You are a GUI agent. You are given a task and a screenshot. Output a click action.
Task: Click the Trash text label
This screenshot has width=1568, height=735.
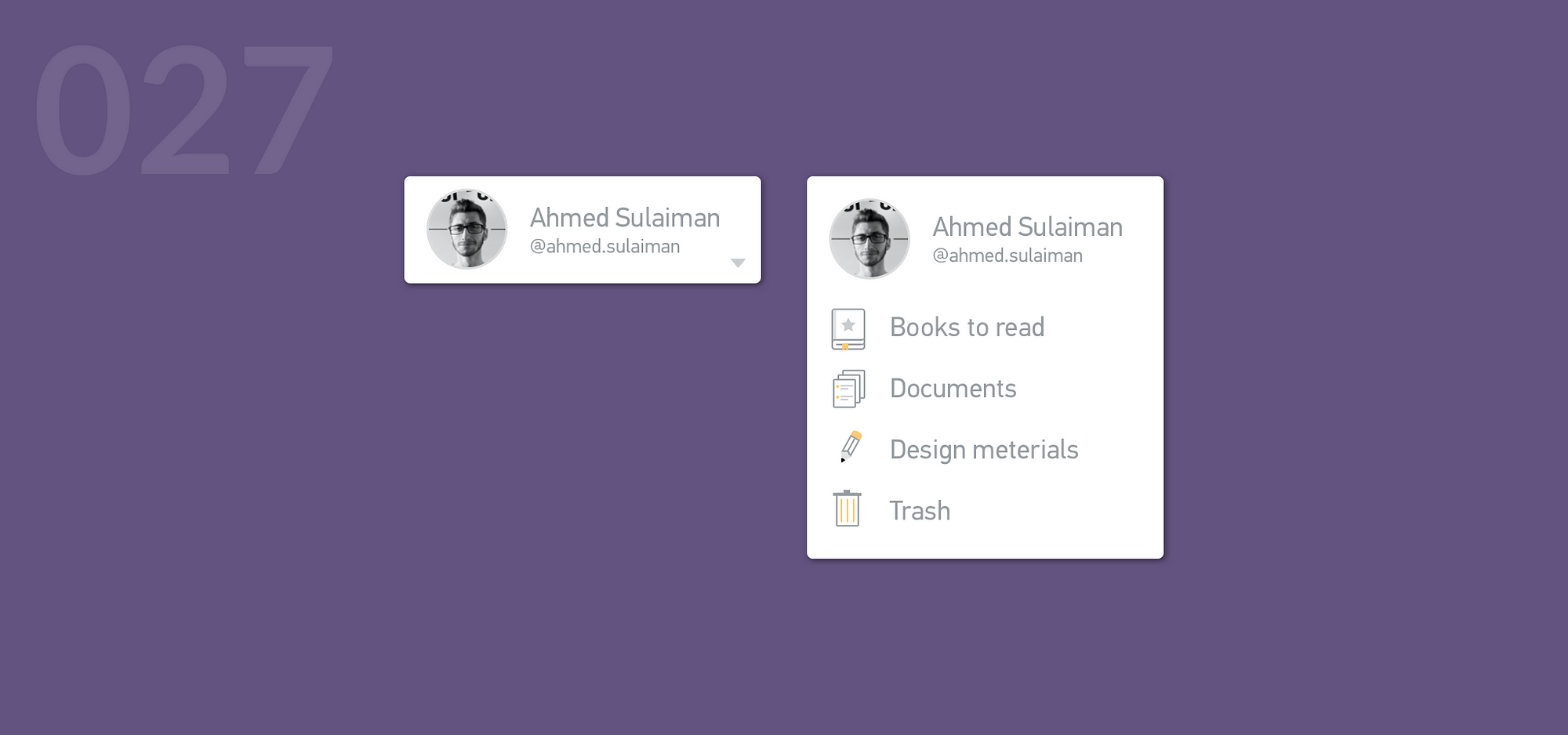(x=920, y=511)
